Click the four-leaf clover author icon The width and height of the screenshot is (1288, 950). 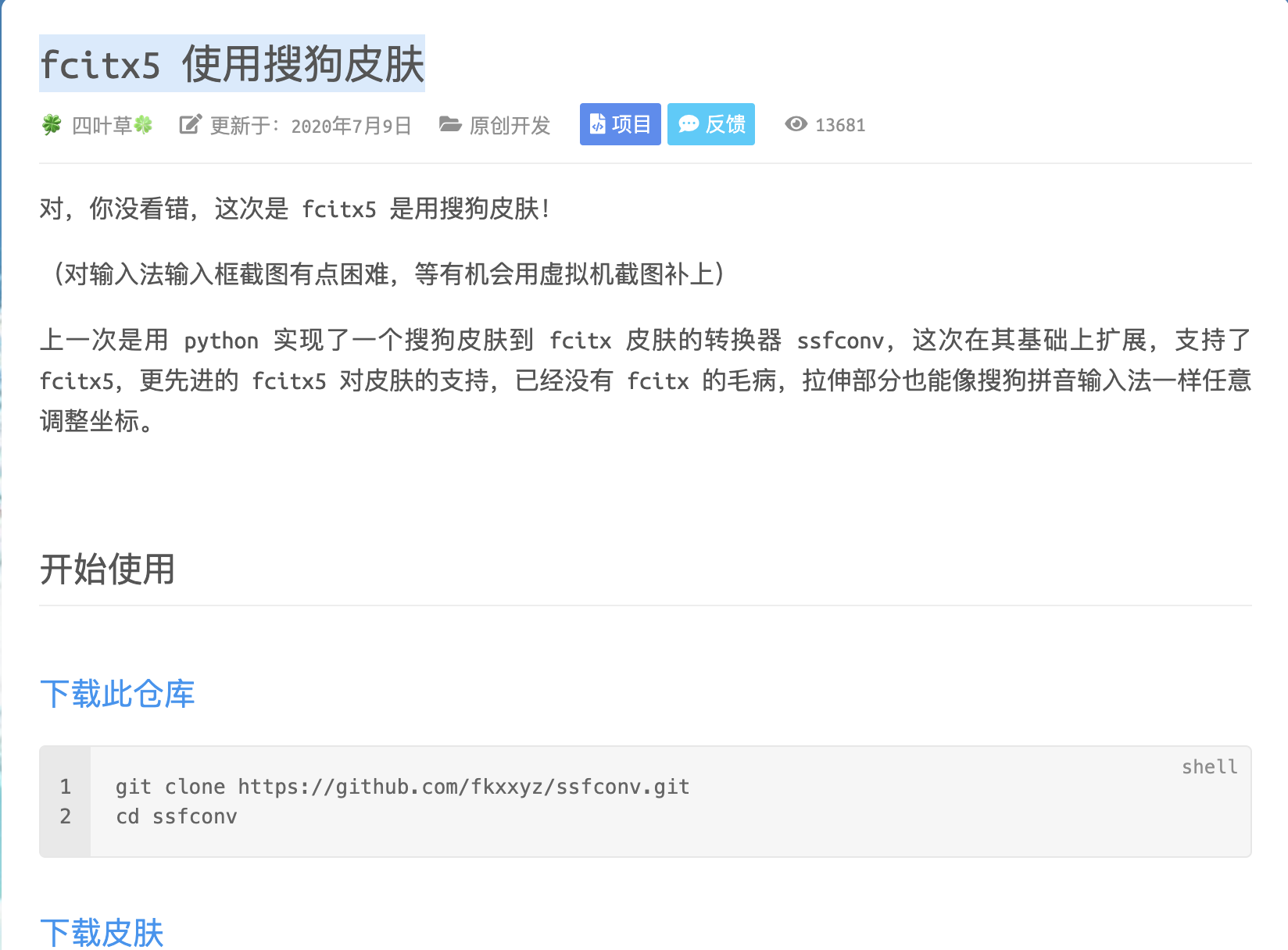(52, 125)
